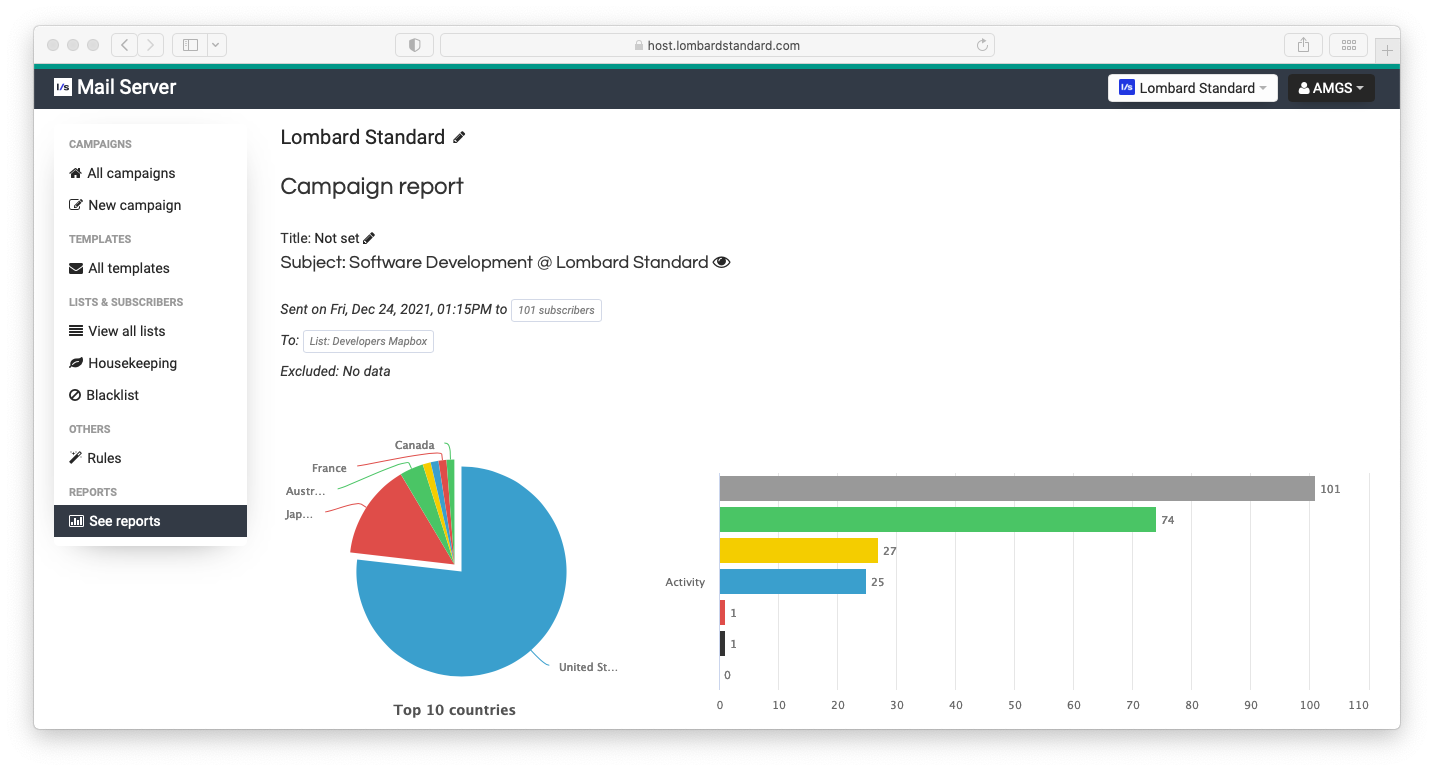Click the reload page icon in address bar

[982, 45]
